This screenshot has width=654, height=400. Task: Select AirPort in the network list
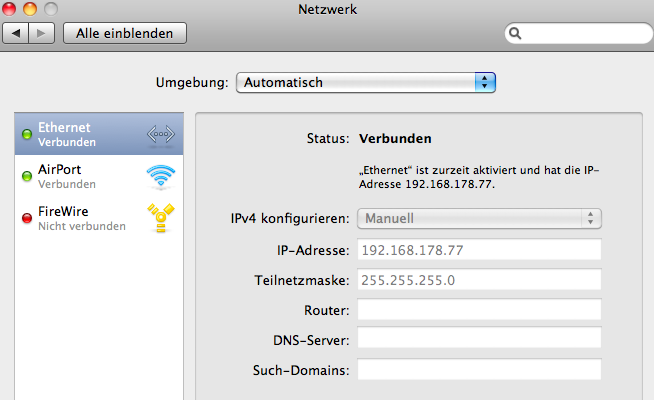pos(90,177)
